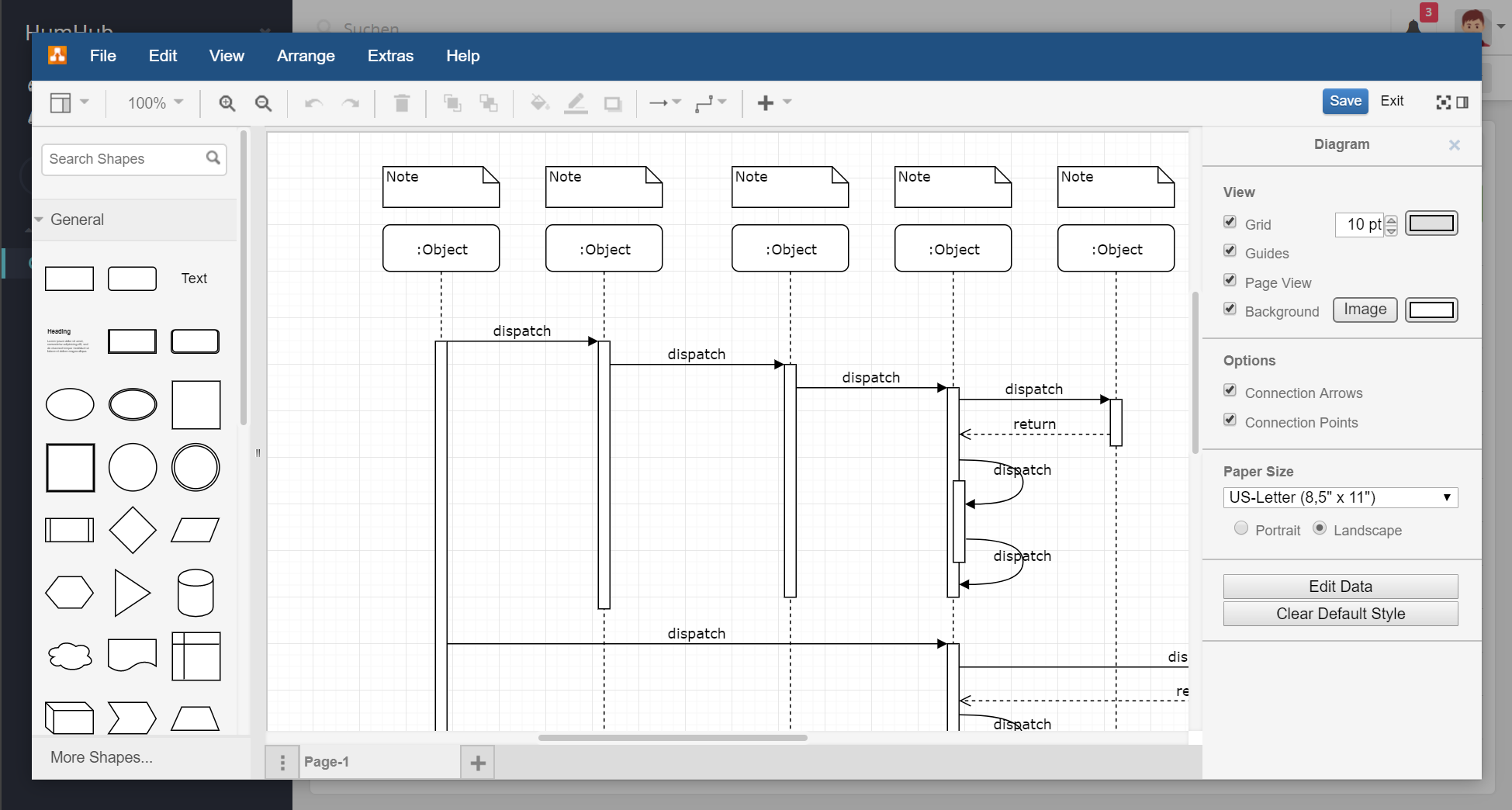Click the Edit Data button
This screenshot has width=1512, height=810.
point(1340,587)
